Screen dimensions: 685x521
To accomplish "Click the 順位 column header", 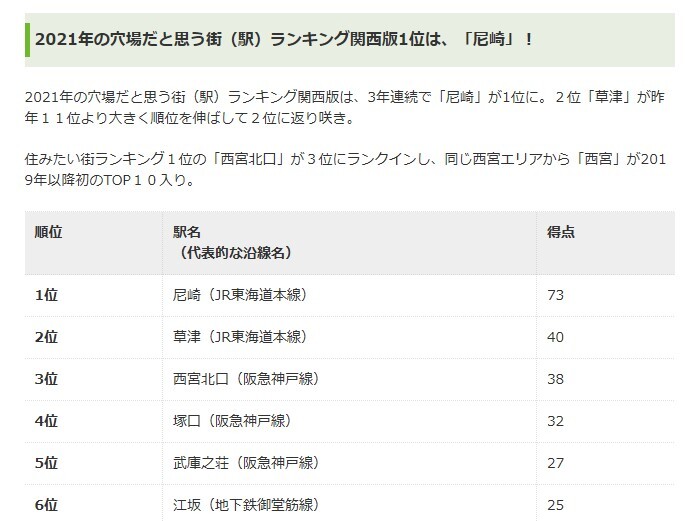I will pos(93,243).
